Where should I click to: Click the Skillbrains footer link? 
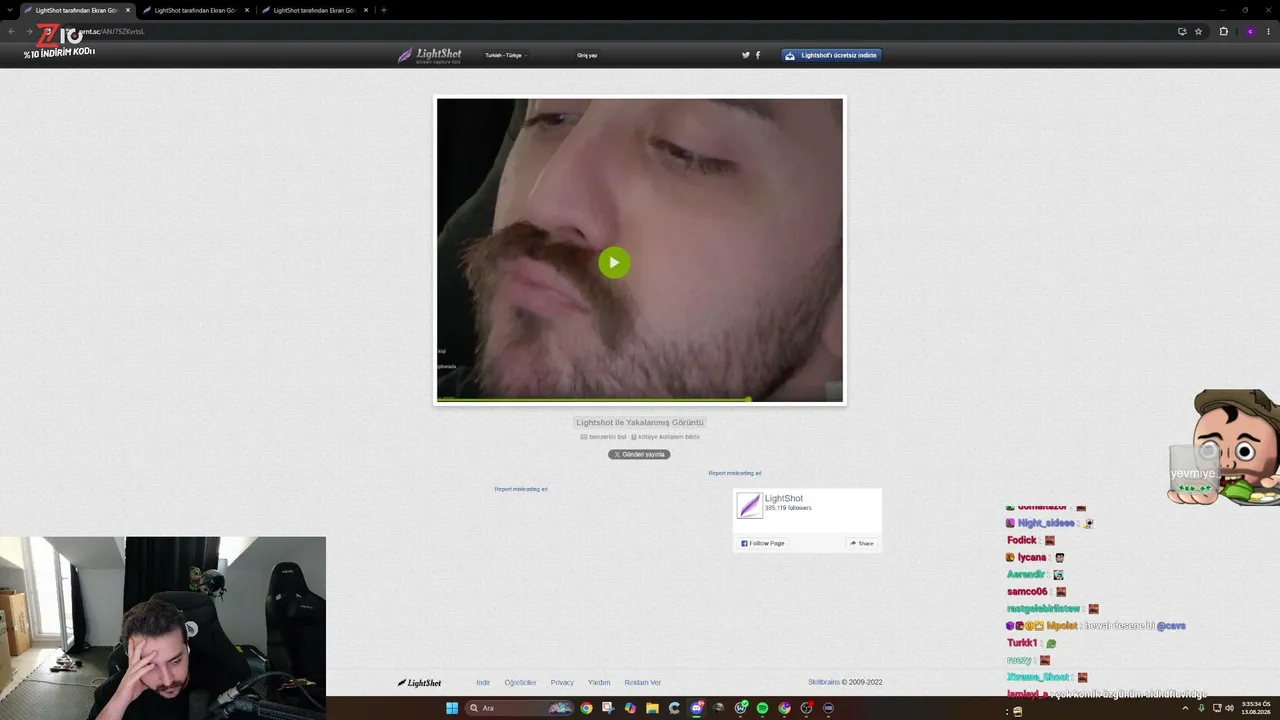pyautogui.click(x=824, y=683)
